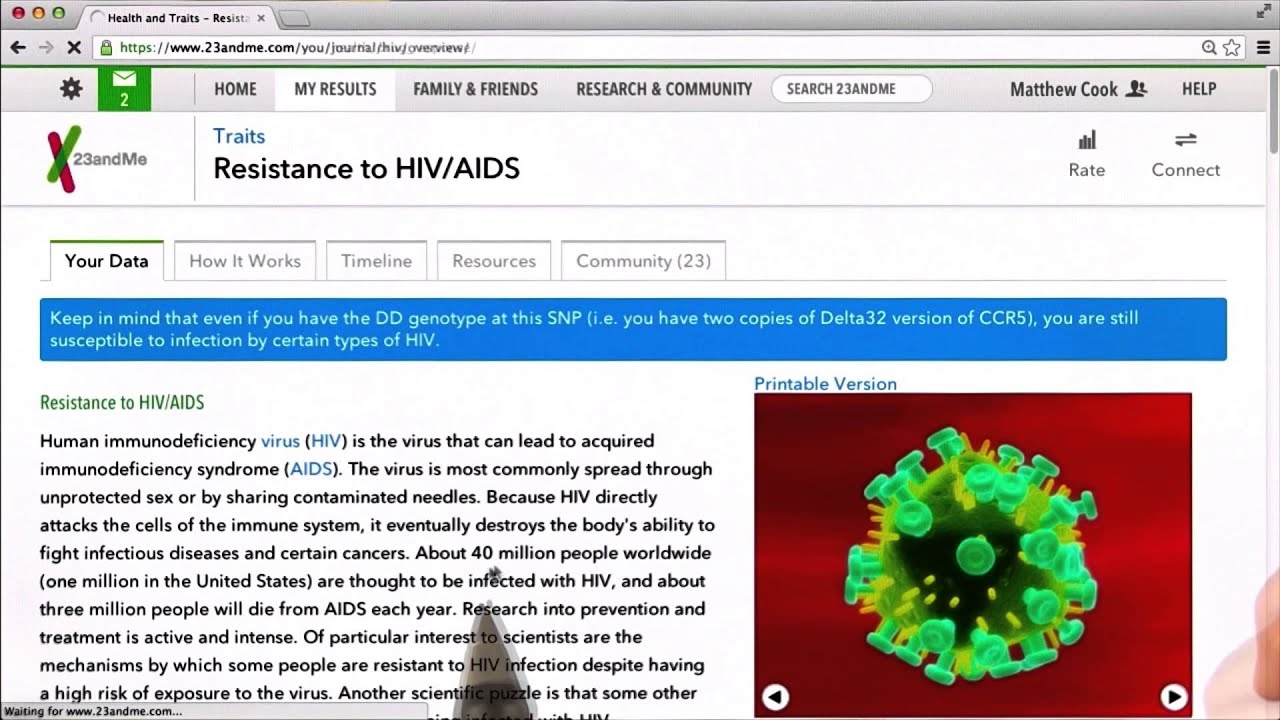The width and height of the screenshot is (1280, 720).
Task: Open a new browser tab
Action: (294, 18)
